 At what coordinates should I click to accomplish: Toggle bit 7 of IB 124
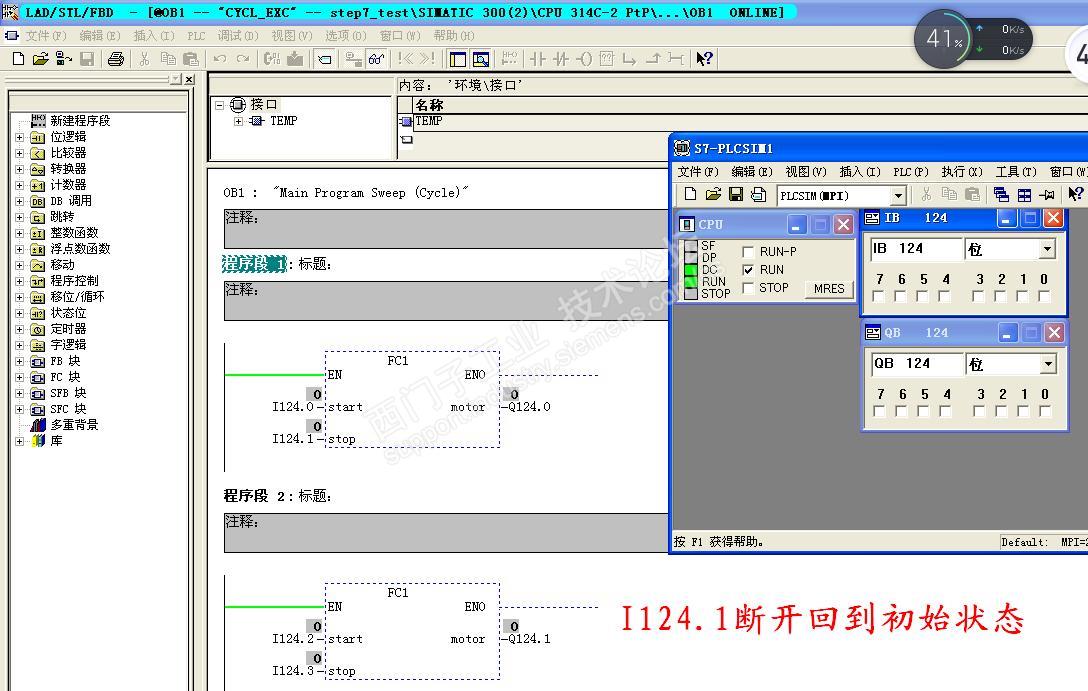pos(878,296)
